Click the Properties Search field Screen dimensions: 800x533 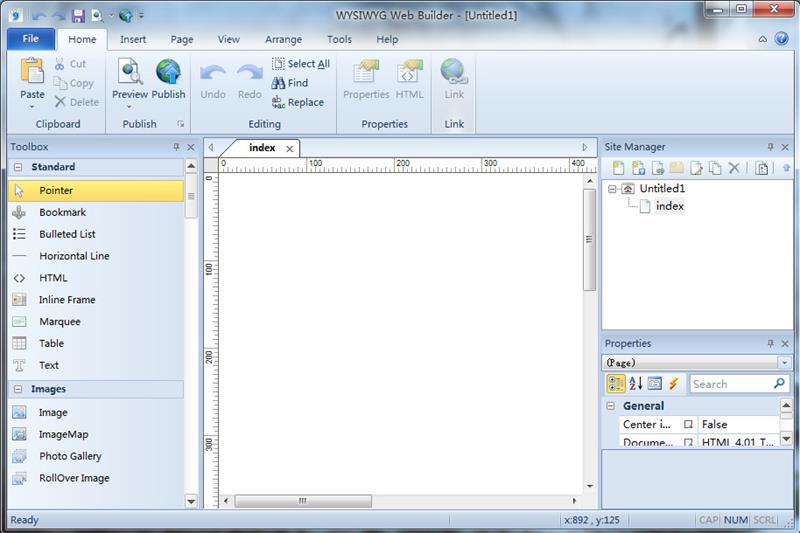click(x=739, y=384)
